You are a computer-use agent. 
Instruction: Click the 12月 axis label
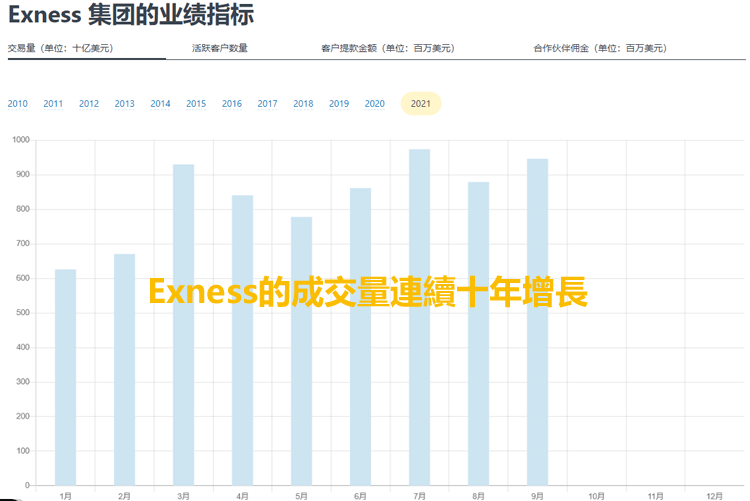715,496
